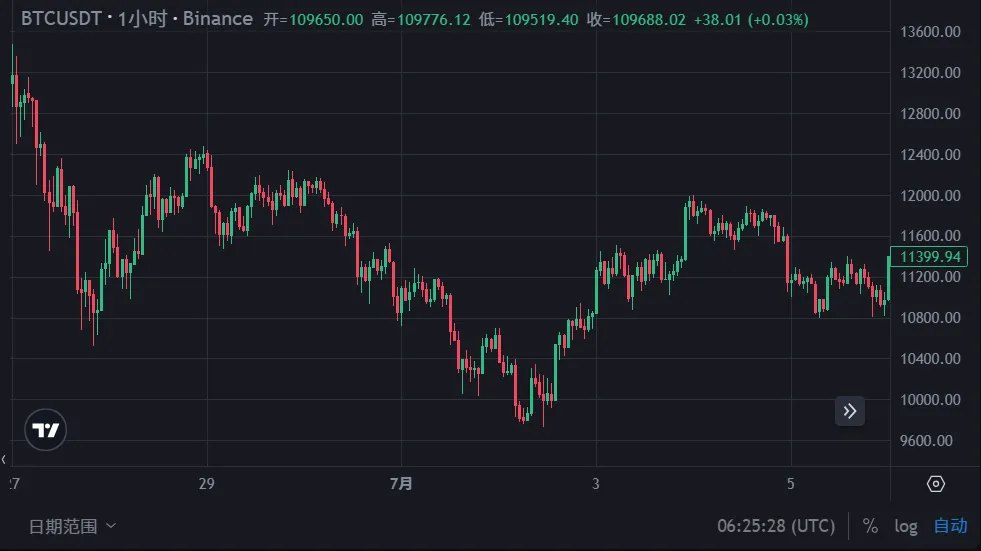
Task: Expand the 日期范围 date range dropdown
Action: [x=72, y=526]
